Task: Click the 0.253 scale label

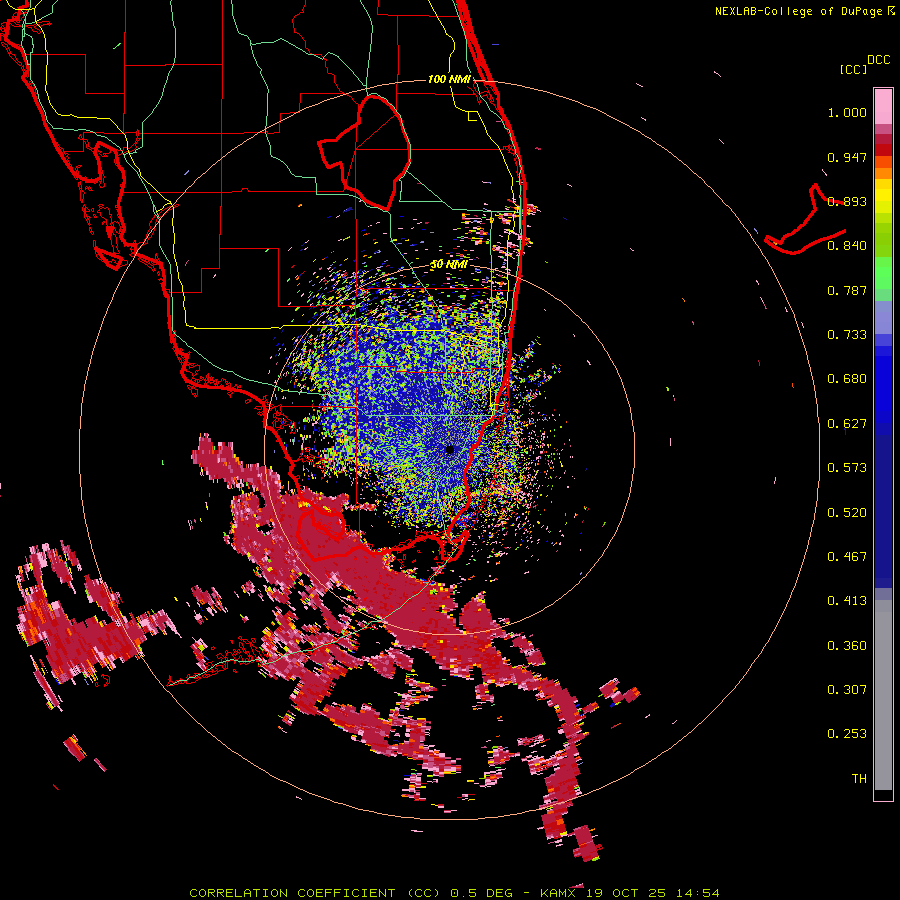Action: 847,734
